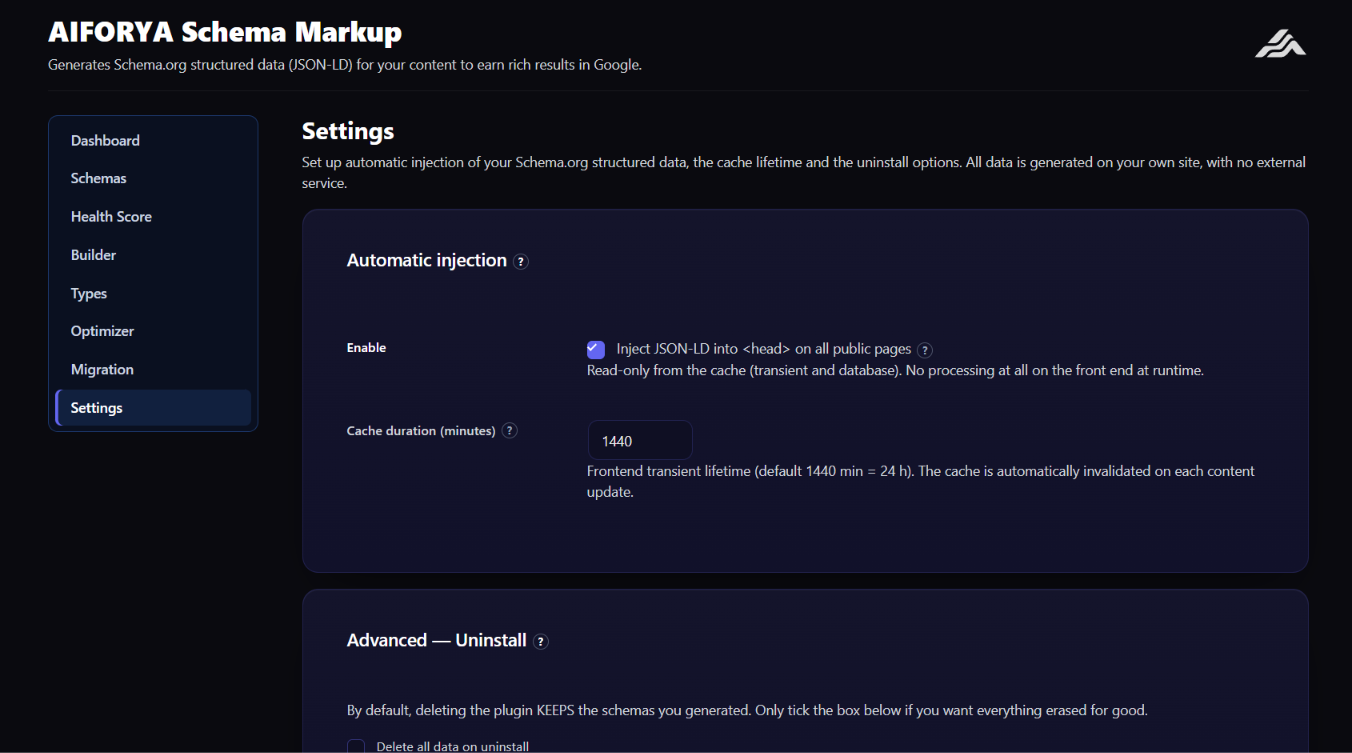Focus the cache duration field showing 1440
The width and height of the screenshot is (1352, 753).
[x=640, y=440]
